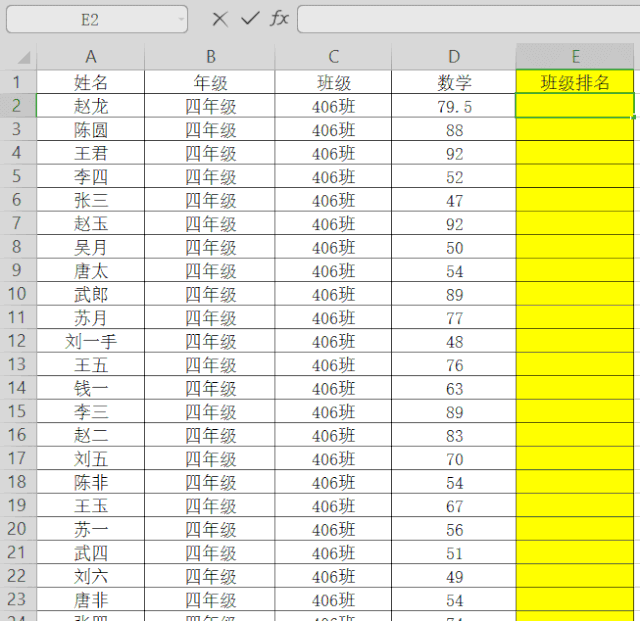Click the cell containing 79.5
The width and height of the screenshot is (640, 621).
(x=454, y=105)
